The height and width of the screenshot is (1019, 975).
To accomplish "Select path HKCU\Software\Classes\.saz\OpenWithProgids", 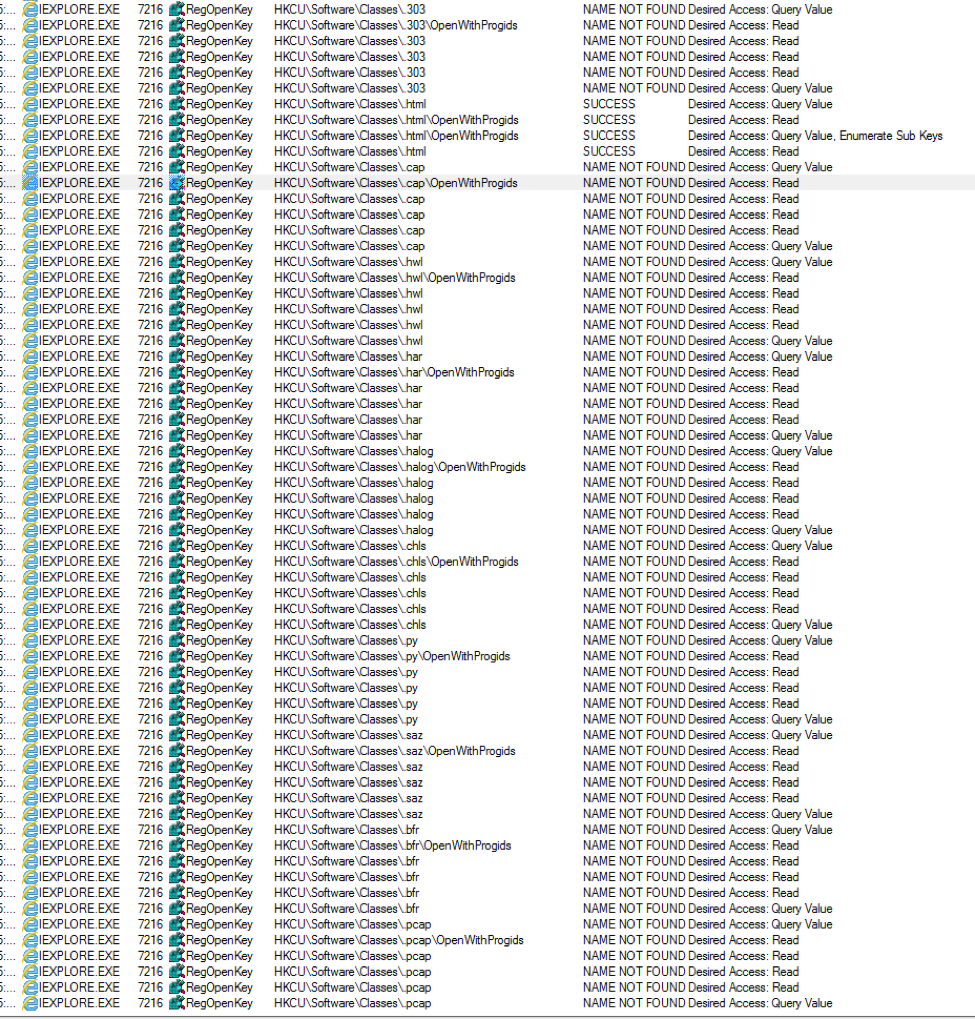I will coord(395,751).
